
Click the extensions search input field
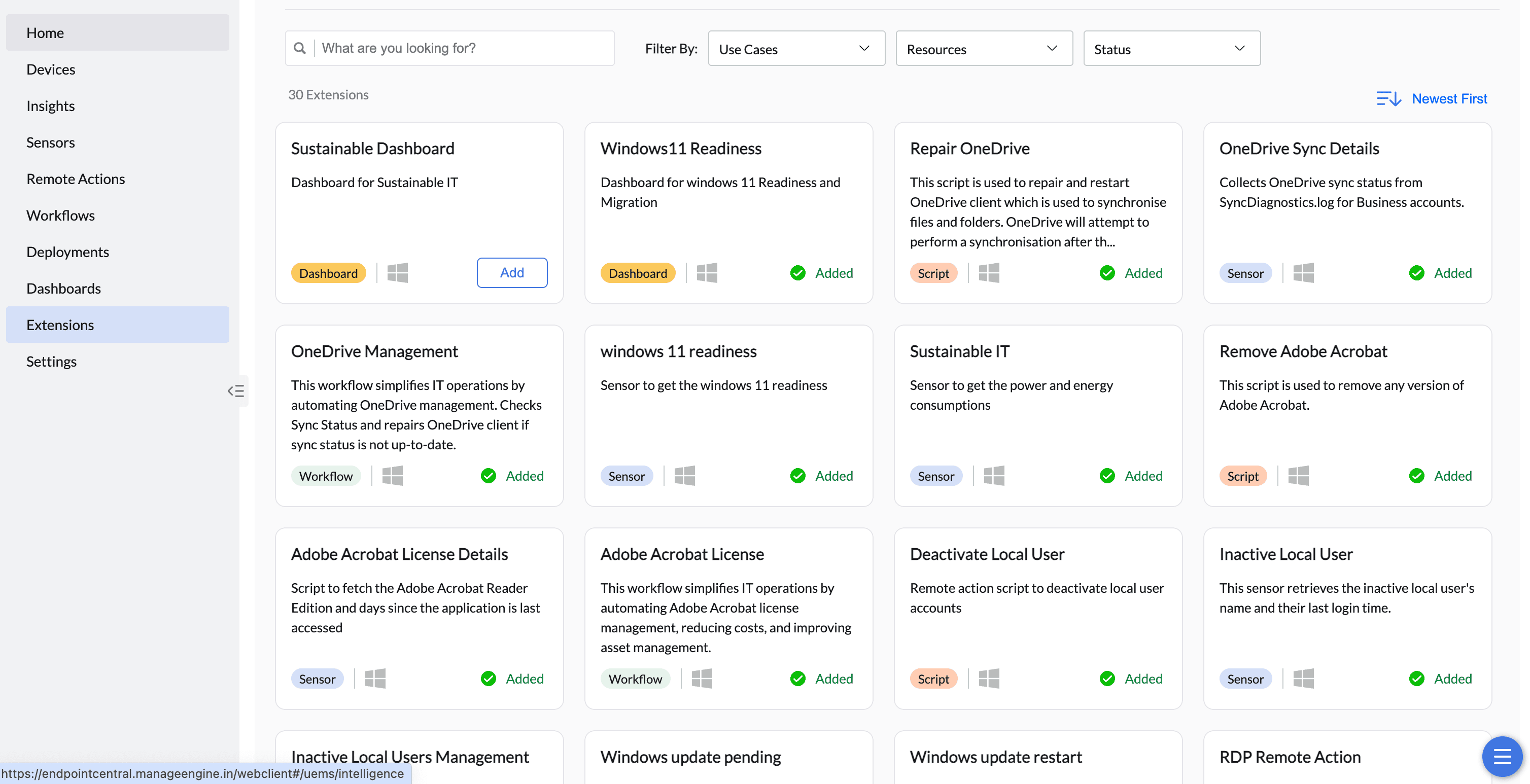463,48
